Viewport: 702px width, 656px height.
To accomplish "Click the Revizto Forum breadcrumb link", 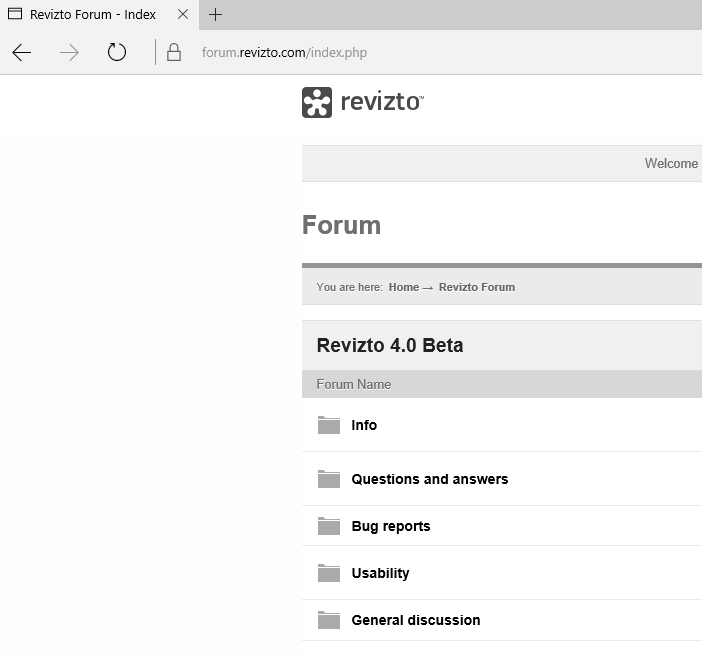I will click(477, 287).
